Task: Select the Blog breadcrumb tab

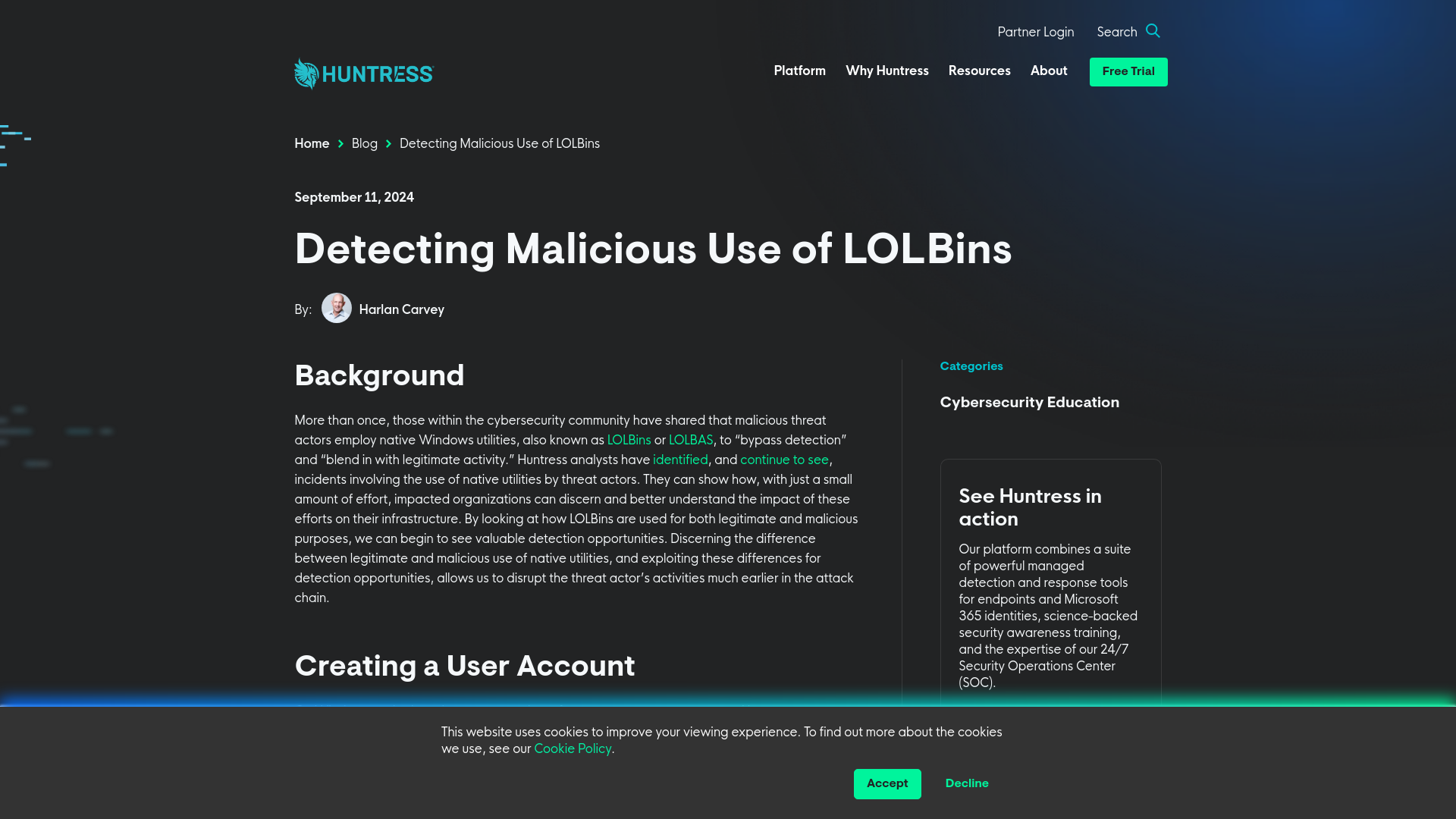Action: pyautogui.click(x=364, y=144)
